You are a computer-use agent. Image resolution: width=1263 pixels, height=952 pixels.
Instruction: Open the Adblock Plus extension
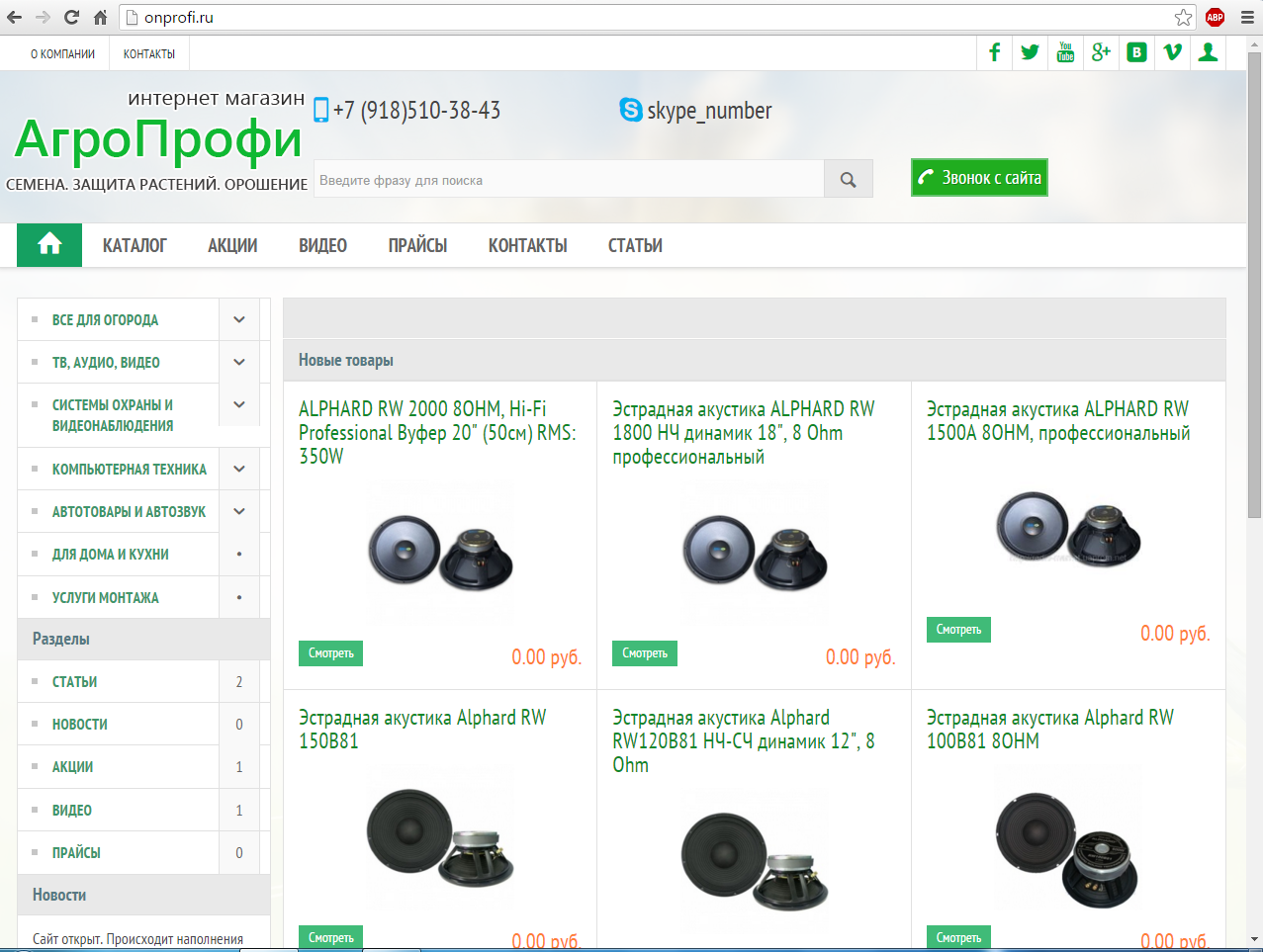pyautogui.click(x=1215, y=17)
